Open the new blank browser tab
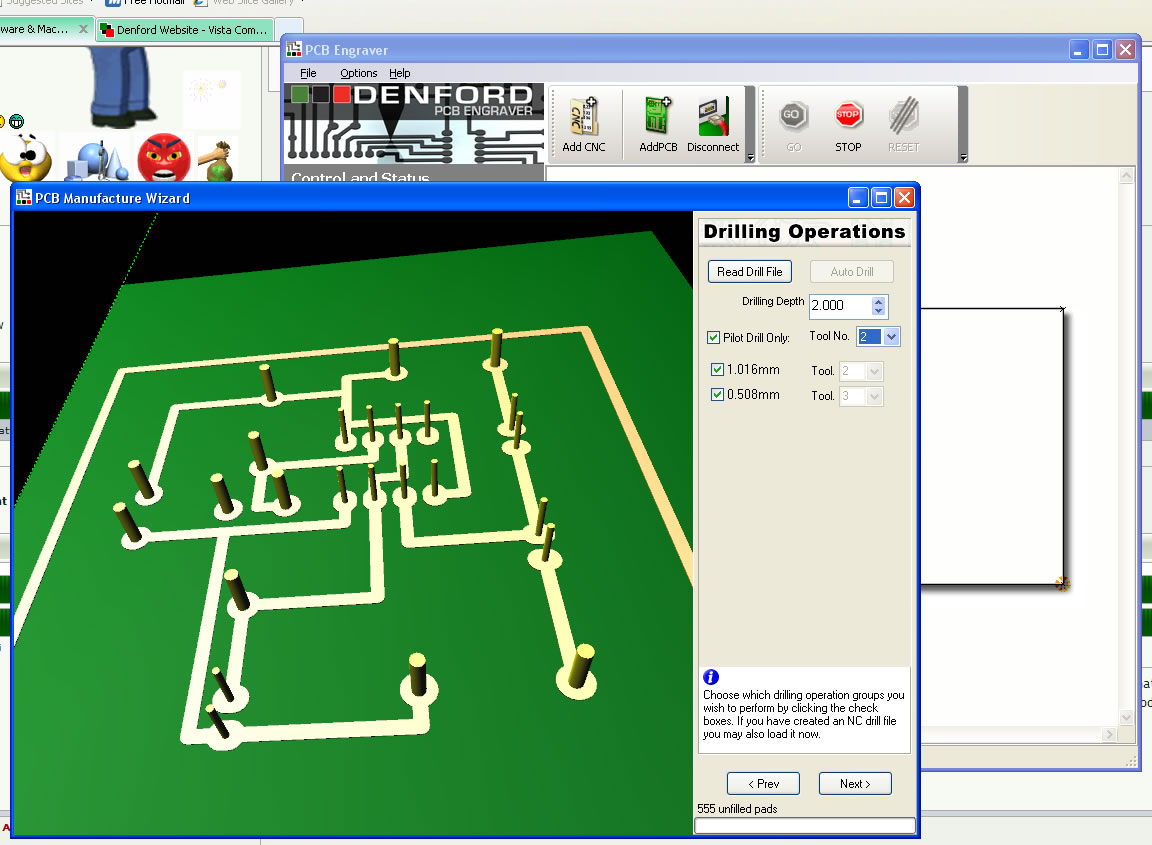This screenshot has height=845, width=1152. pyautogui.click(x=289, y=29)
